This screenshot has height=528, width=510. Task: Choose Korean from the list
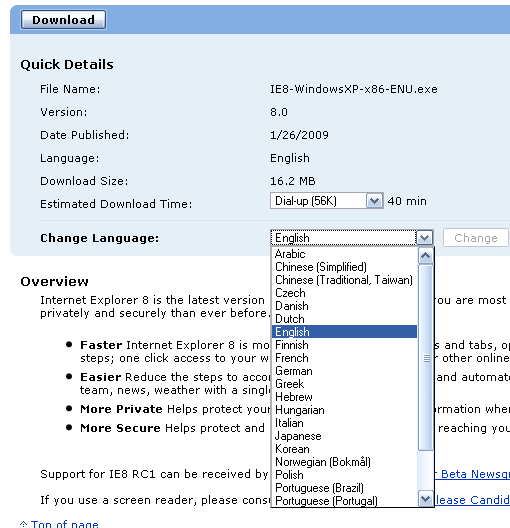click(x=344, y=449)
